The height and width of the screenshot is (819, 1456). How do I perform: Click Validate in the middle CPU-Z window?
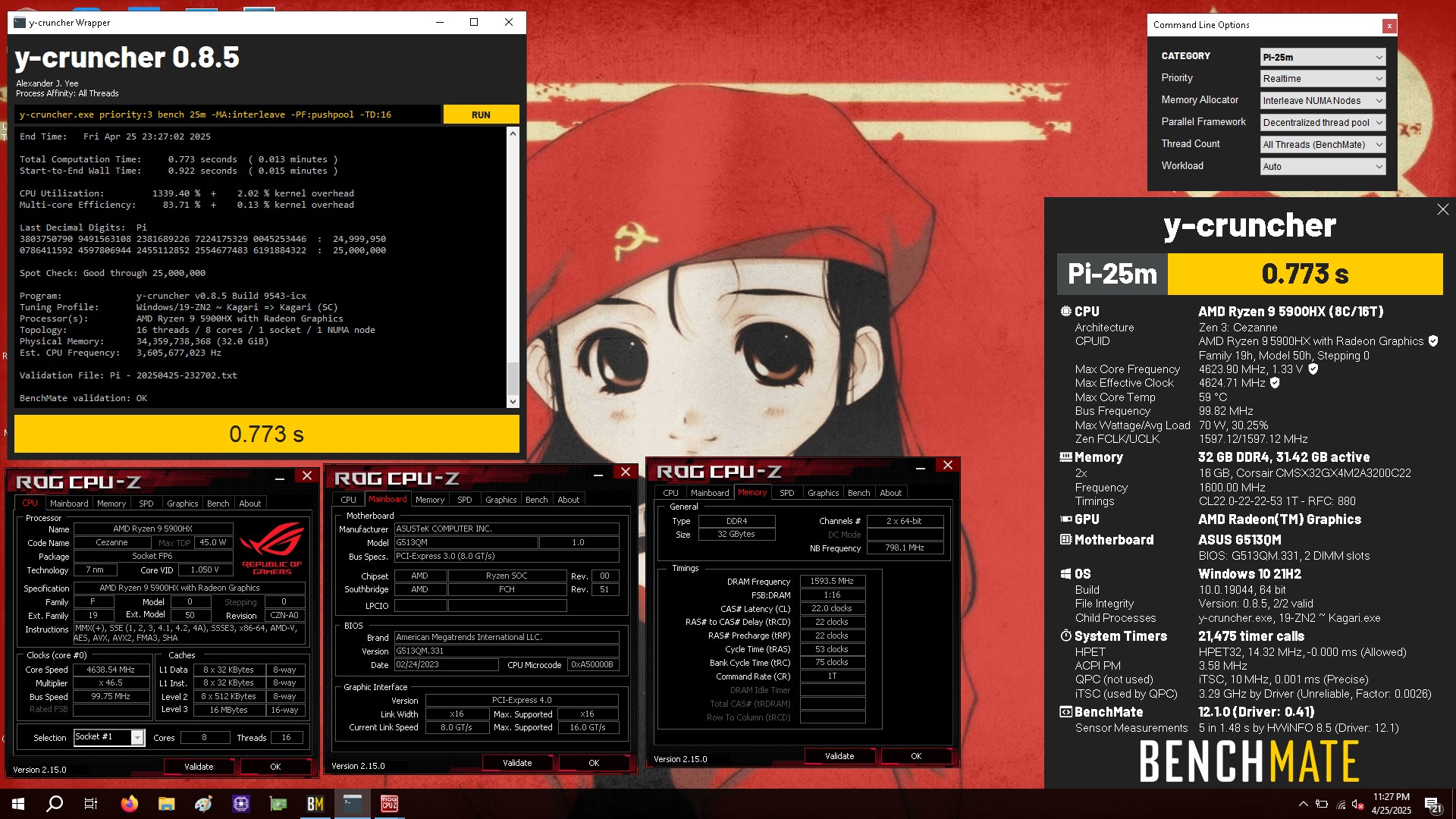(x=517, y=763)
